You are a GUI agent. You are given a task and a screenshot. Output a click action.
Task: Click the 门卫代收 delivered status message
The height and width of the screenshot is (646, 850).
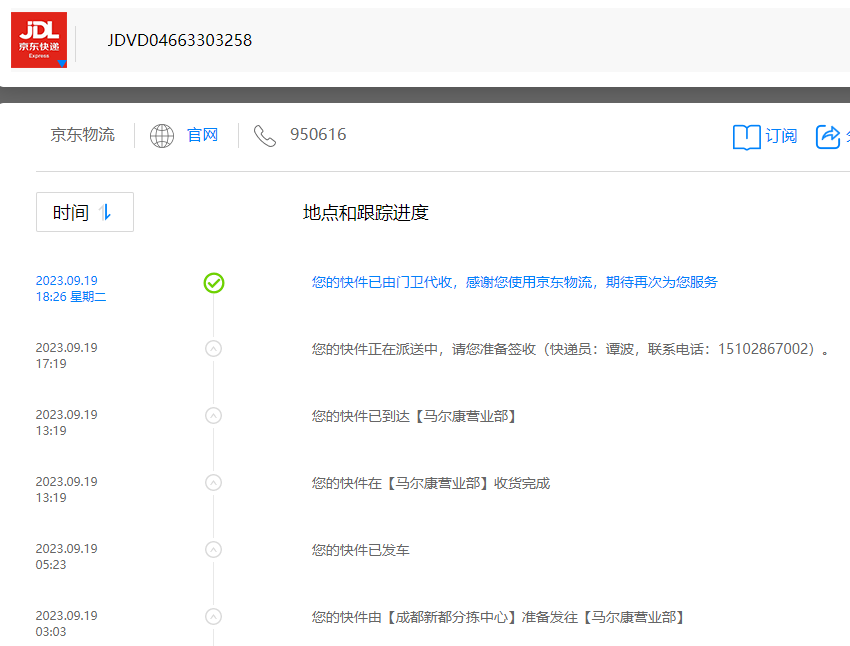click(514, 282)
